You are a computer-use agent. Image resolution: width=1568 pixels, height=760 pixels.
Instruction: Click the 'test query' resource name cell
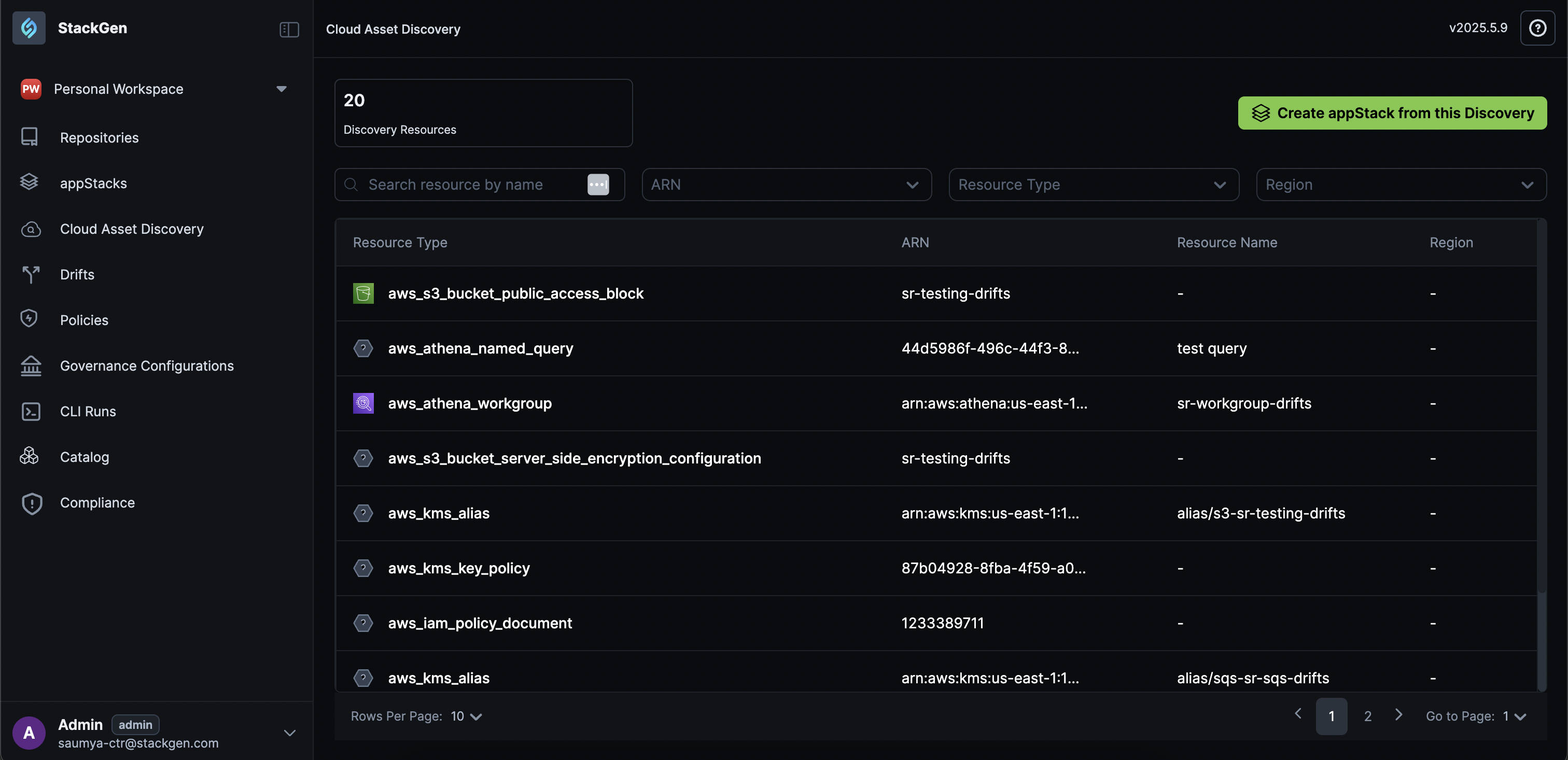point(1211,349)
